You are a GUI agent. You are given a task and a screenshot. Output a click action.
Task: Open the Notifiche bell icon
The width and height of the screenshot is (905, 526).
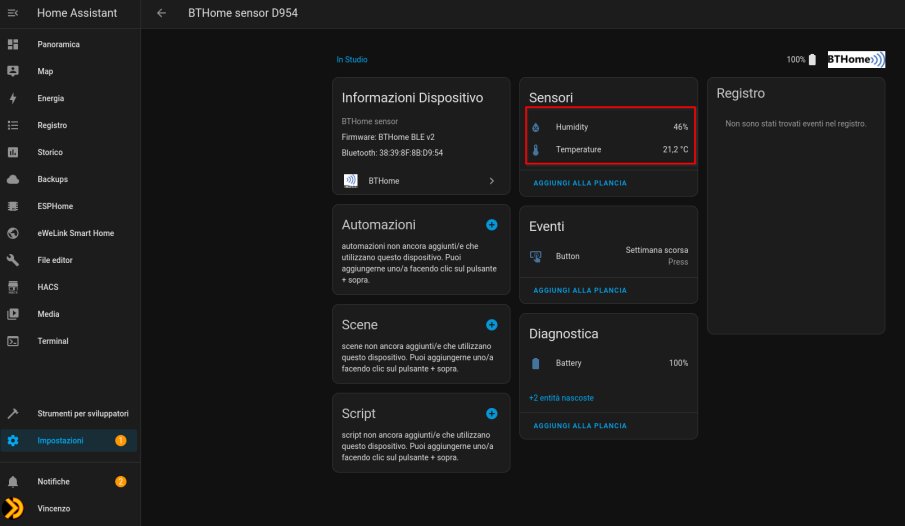click(x=13, y=482)
